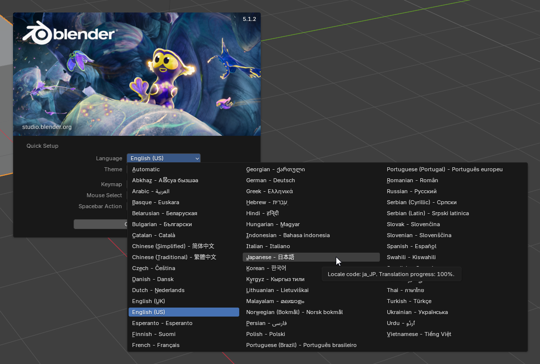This screenshot has width=540, height=364.
Task: Select Slovak - Slovenčina
Action: coord(455,224)
